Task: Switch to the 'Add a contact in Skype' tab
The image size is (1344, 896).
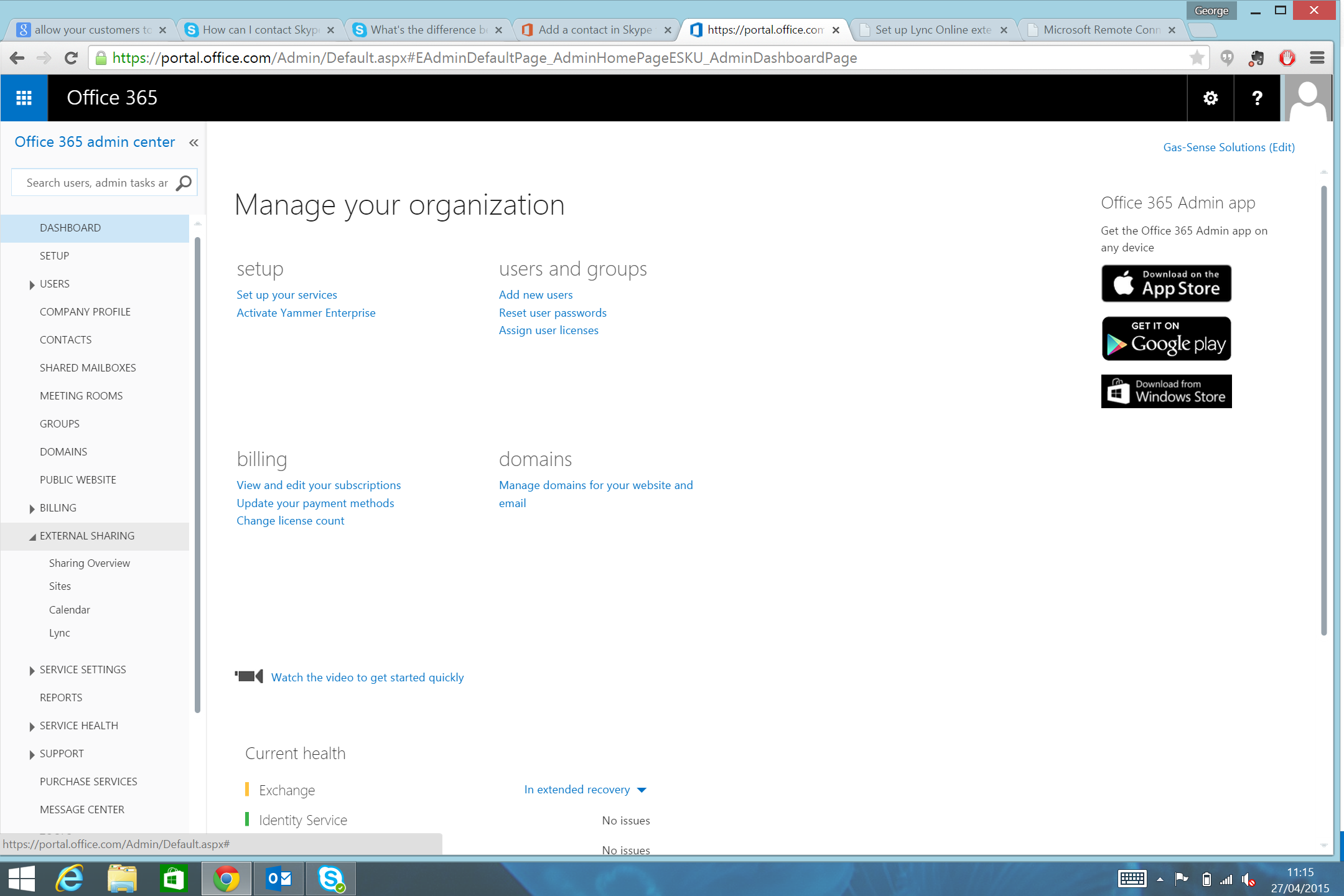Action: point(595,29)
